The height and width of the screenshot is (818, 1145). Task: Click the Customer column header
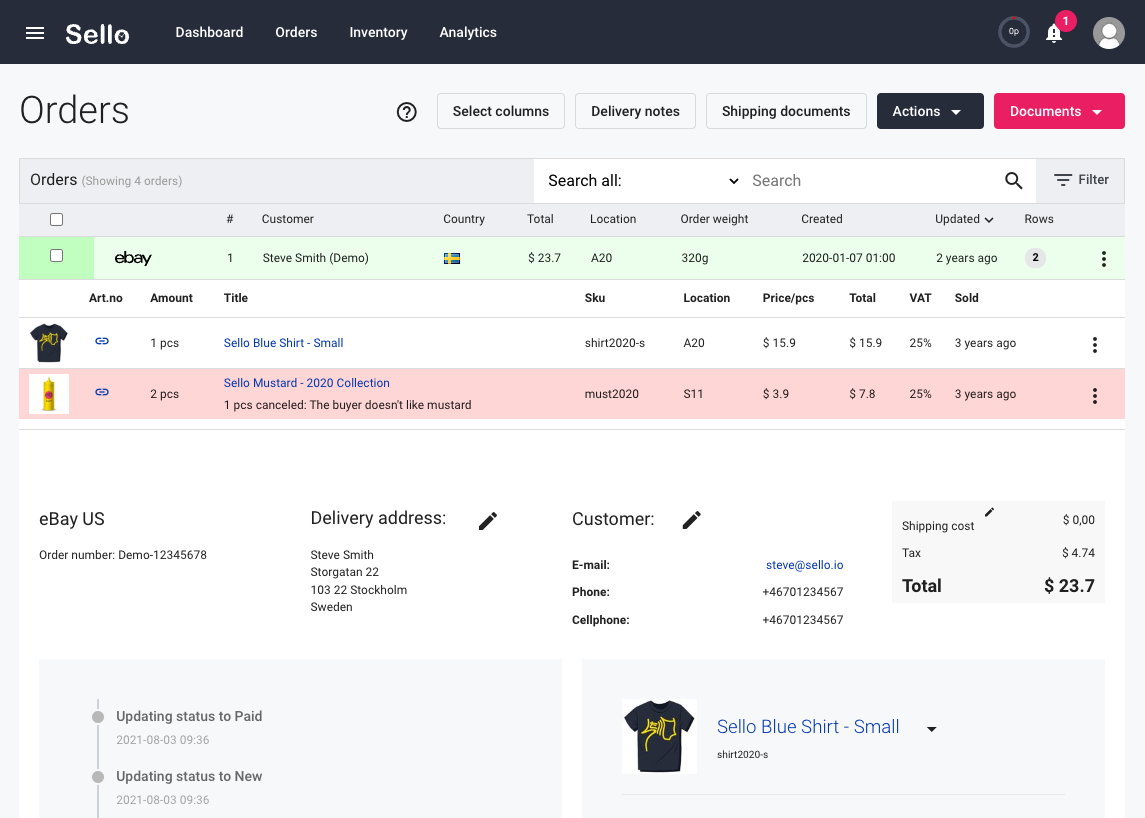click(x=288, y=219)
